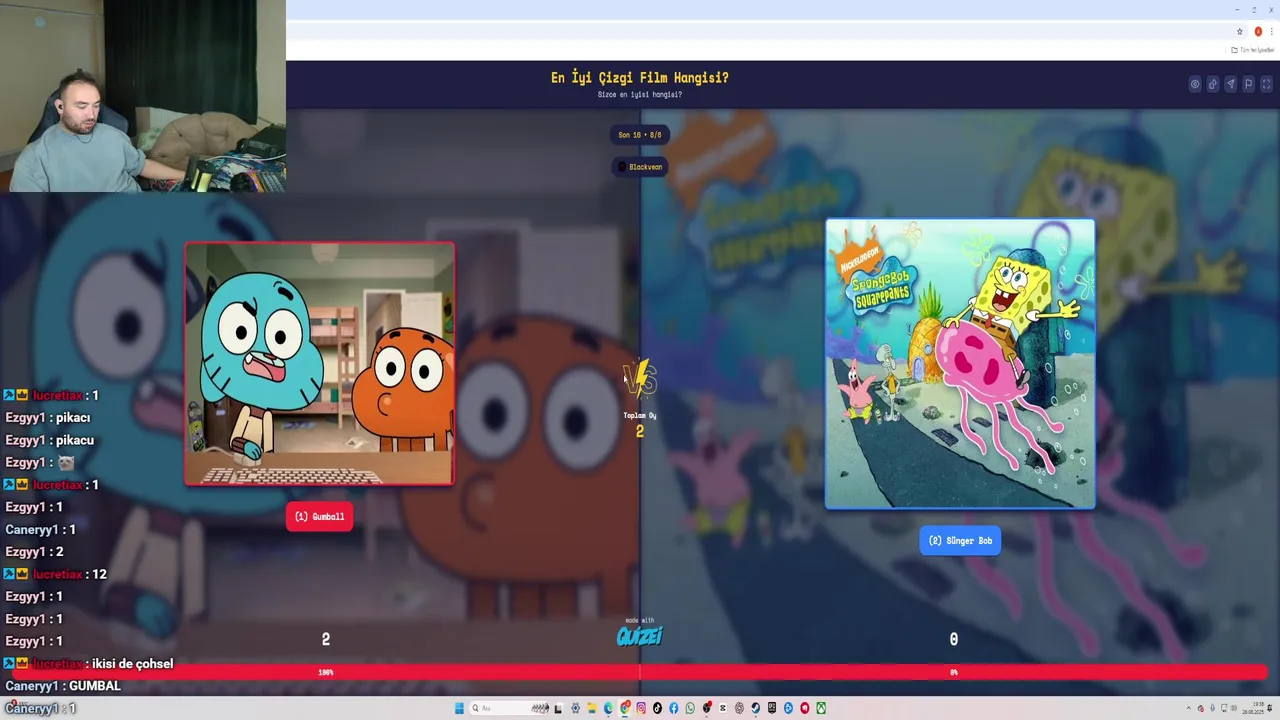The height and width of the screenshot is (720, 1280).
Task: Vote for (1) Gumball button
Action: [320, 516]
